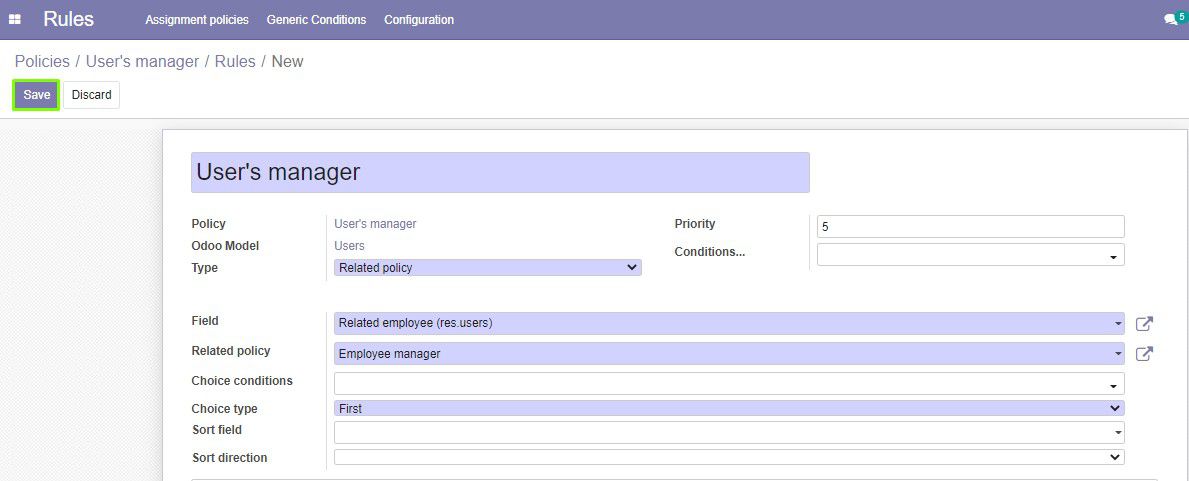Go to Policies breadcrumb
This screenshot has width=1189, height=481.
point(42,62)
